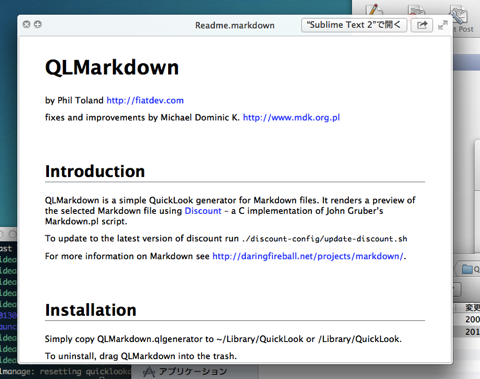Open the Discount hyperlink

point(203,211)
